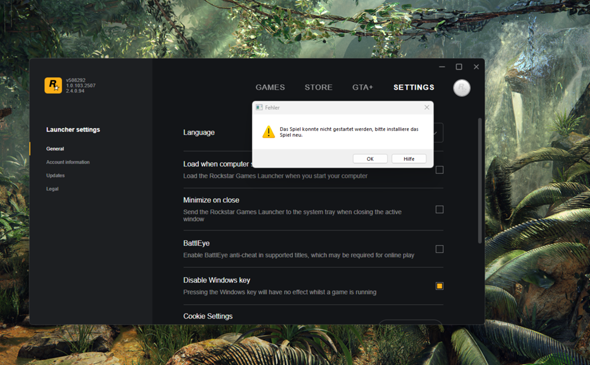Confirm the error with OK button
The width and height of the screenshot is (590, 365).
[370, 159]
